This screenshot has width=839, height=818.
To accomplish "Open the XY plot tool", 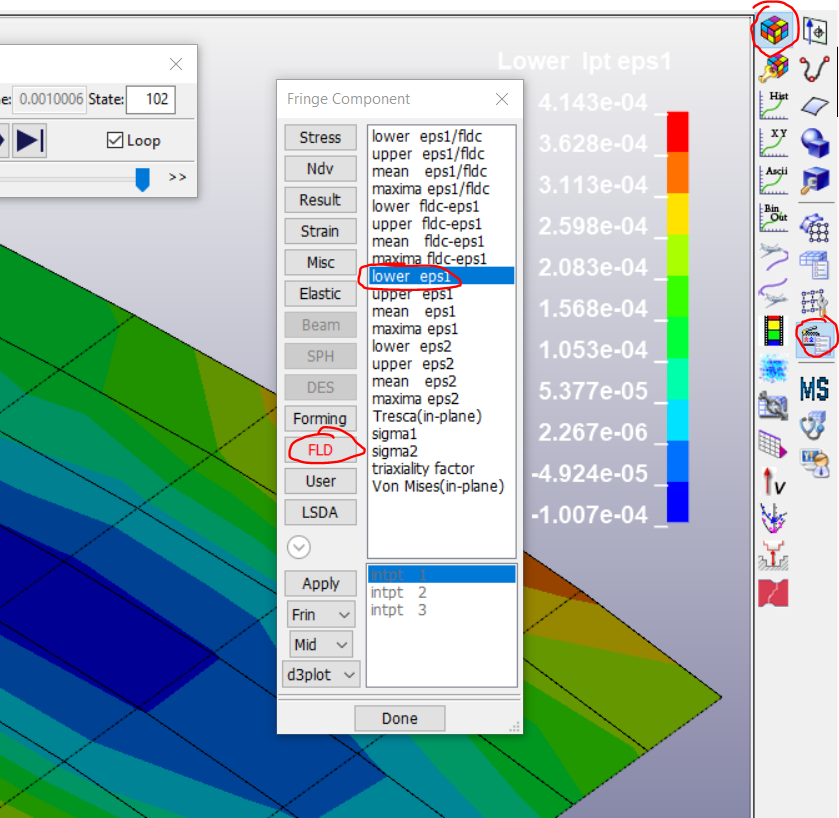I will coord(774,142).
